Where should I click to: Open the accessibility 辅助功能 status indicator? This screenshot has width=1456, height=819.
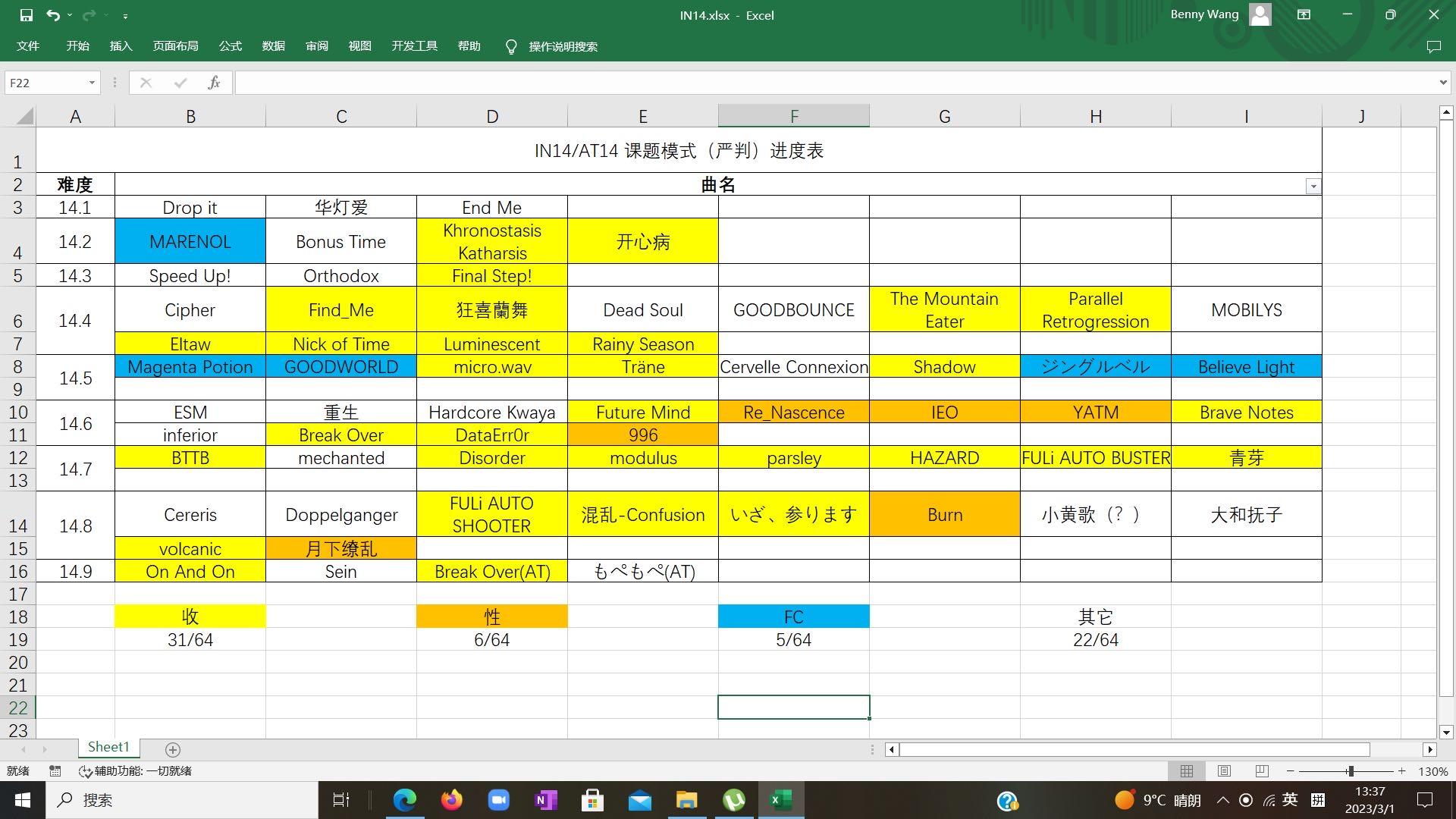pos(136,771)
